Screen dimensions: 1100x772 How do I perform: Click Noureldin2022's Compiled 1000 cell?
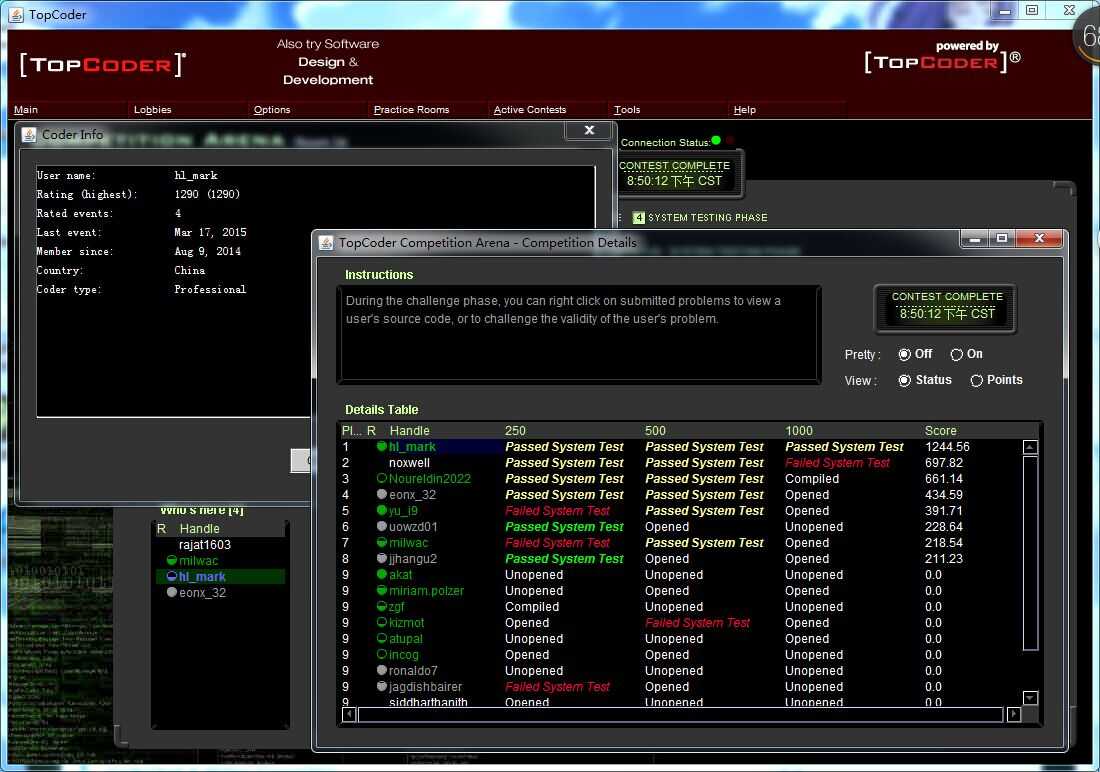click(x=812, y=479)
